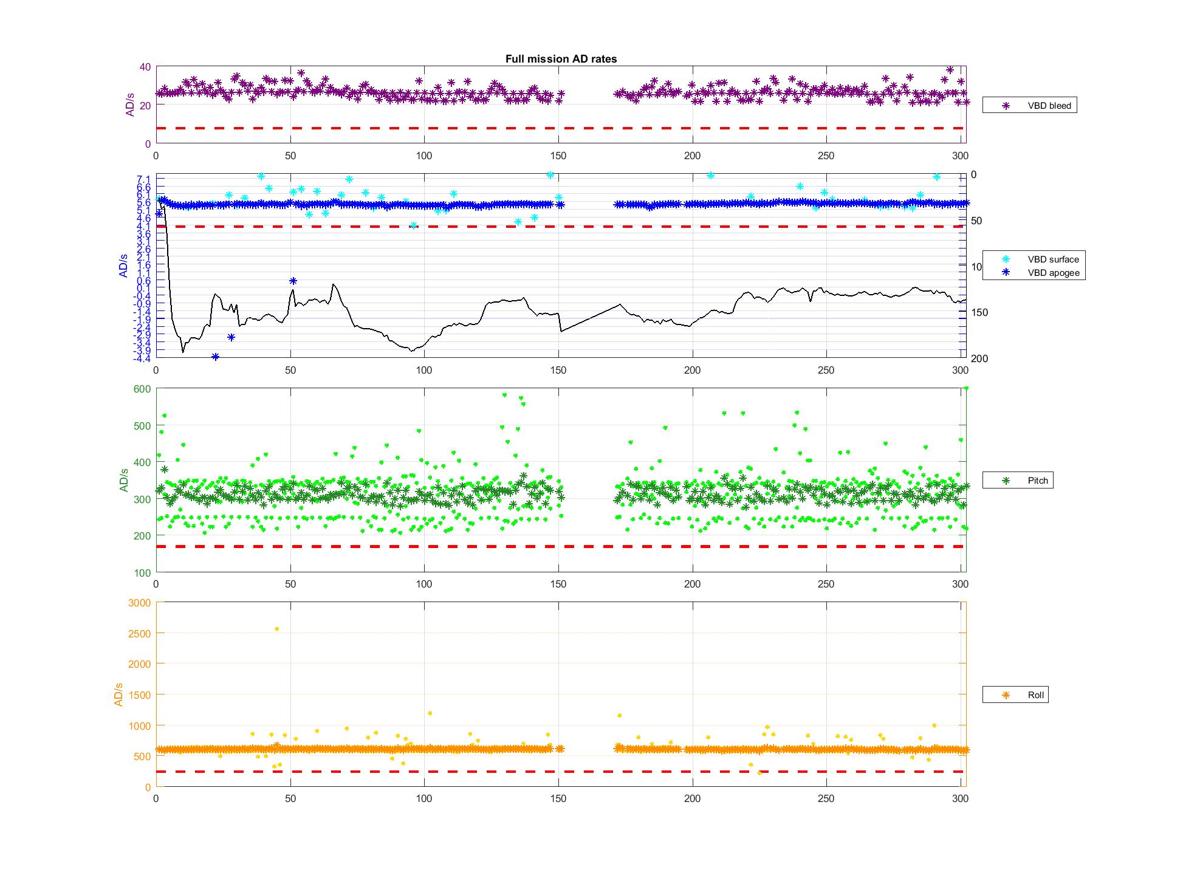Click the '3000' tick on the Roll y-axis
The image size is (1200, 885).
141,602
